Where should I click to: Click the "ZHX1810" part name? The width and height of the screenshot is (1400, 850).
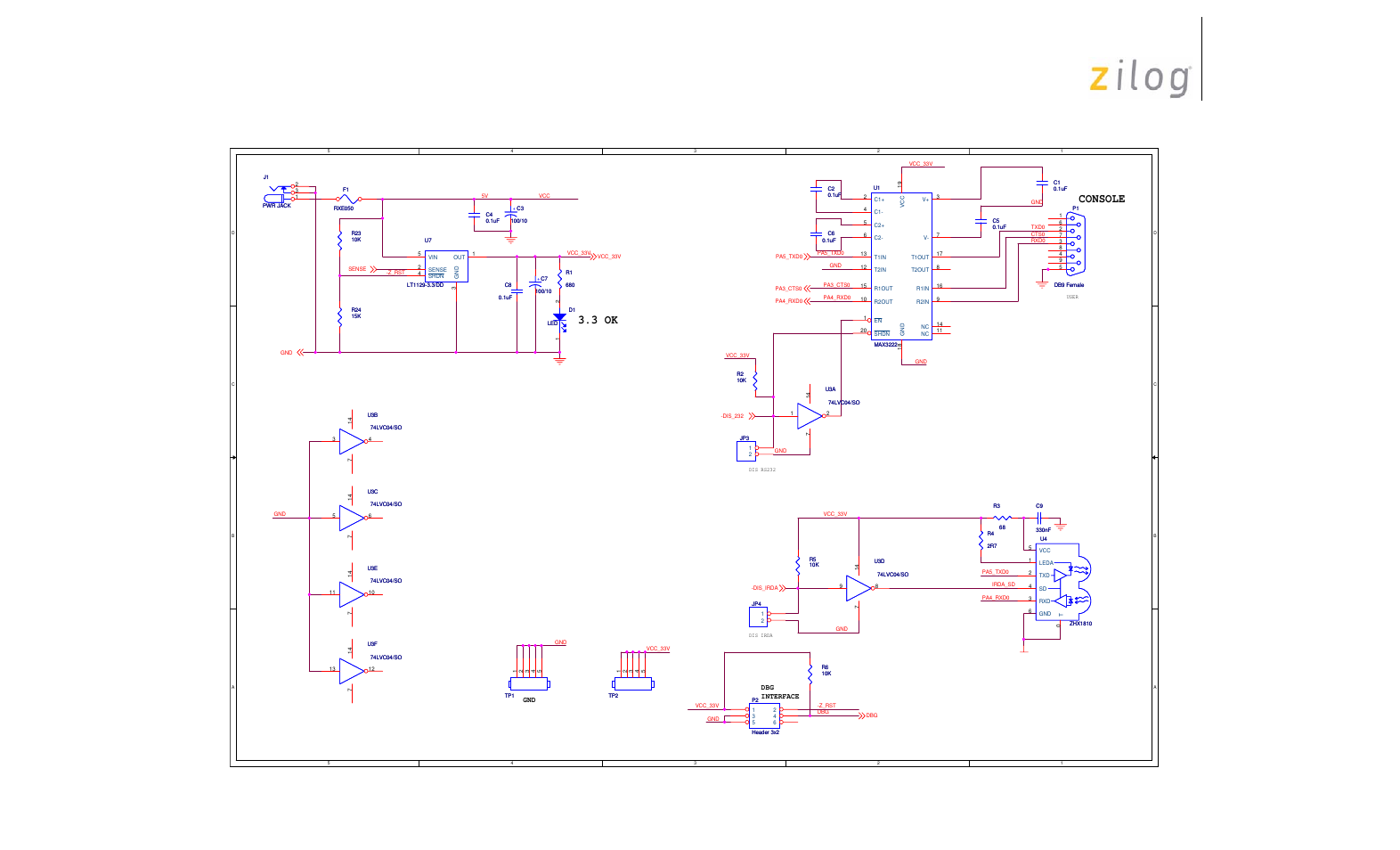click(1080, 624)
